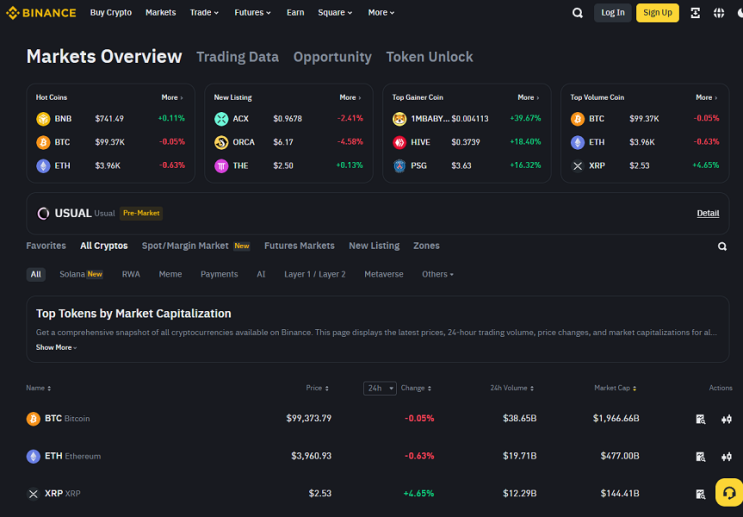The image size is (743, 517).
Task: Open the market list search icon
Action: pyautogui.click(x=722, y=246)
